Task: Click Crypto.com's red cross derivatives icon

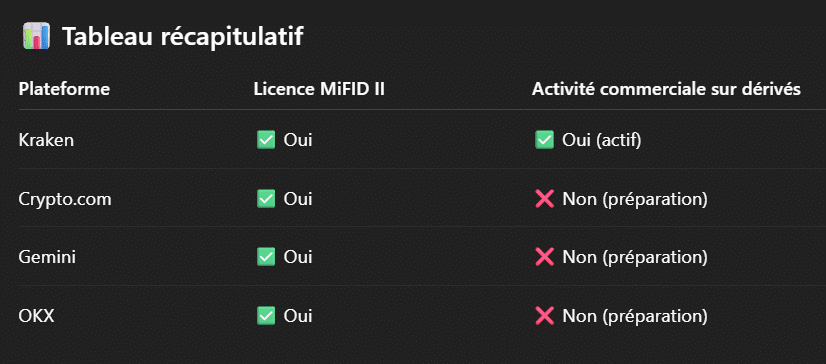Action: point(544,199)
